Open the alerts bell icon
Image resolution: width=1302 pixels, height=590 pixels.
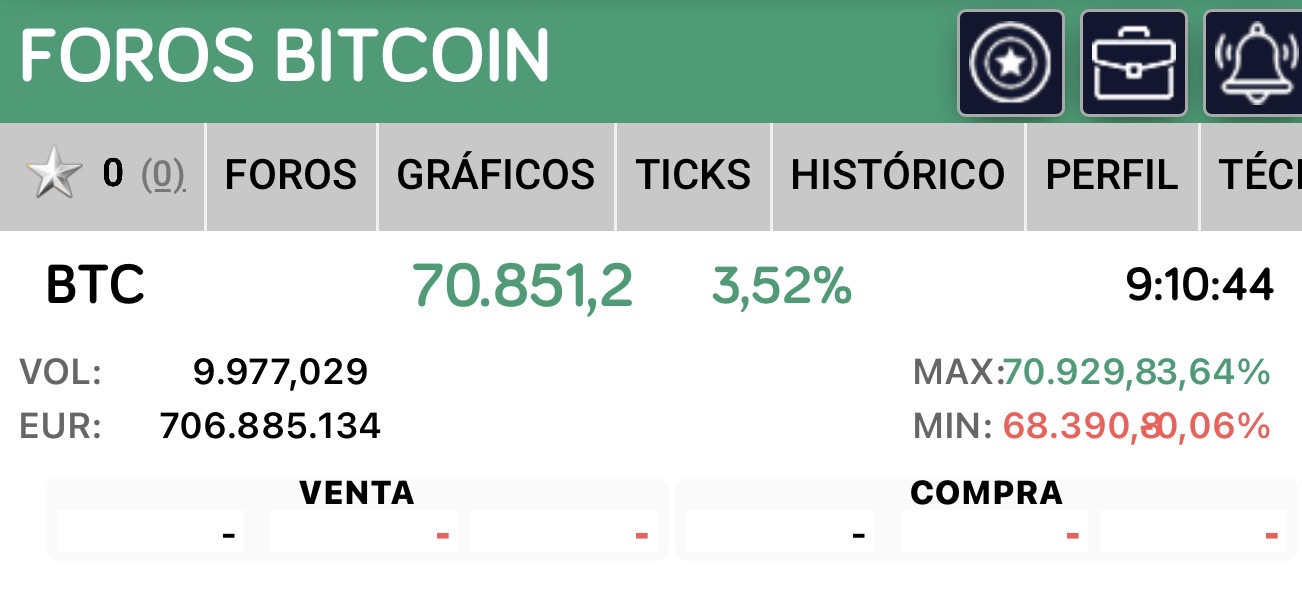click(x=1253, y=63)
